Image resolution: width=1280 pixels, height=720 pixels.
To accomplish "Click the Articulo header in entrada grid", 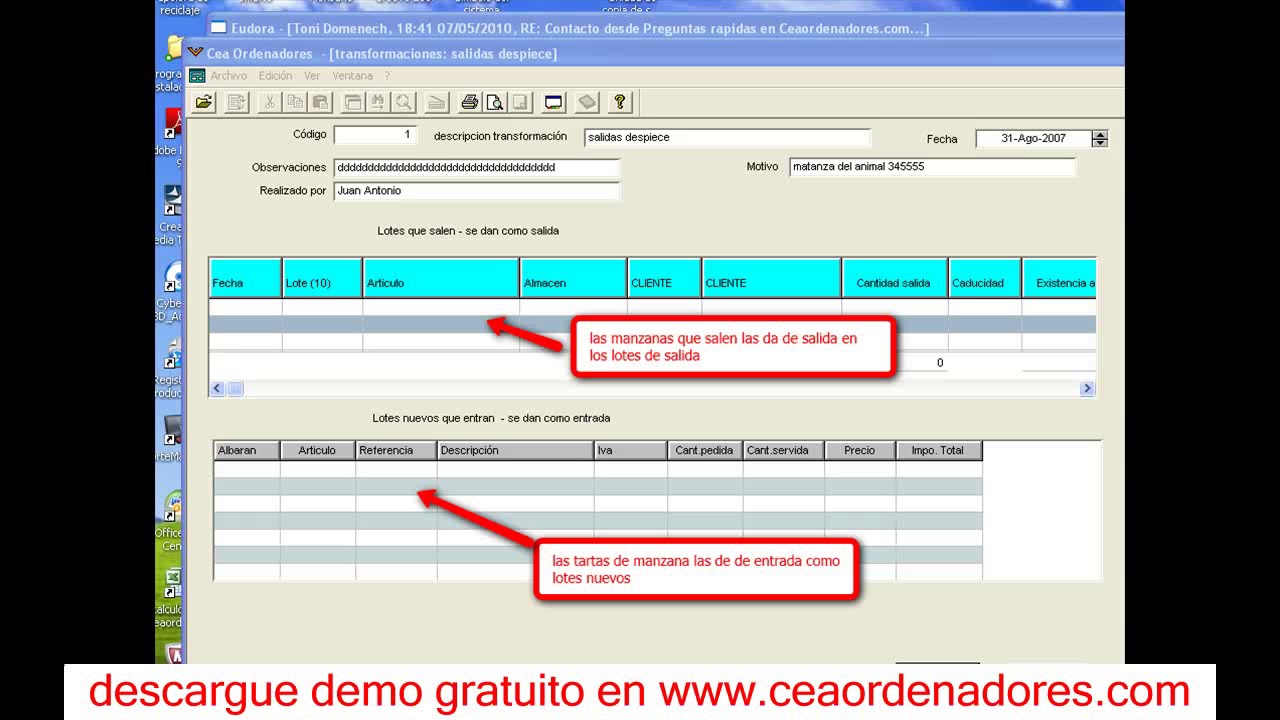I will [318, 451].
